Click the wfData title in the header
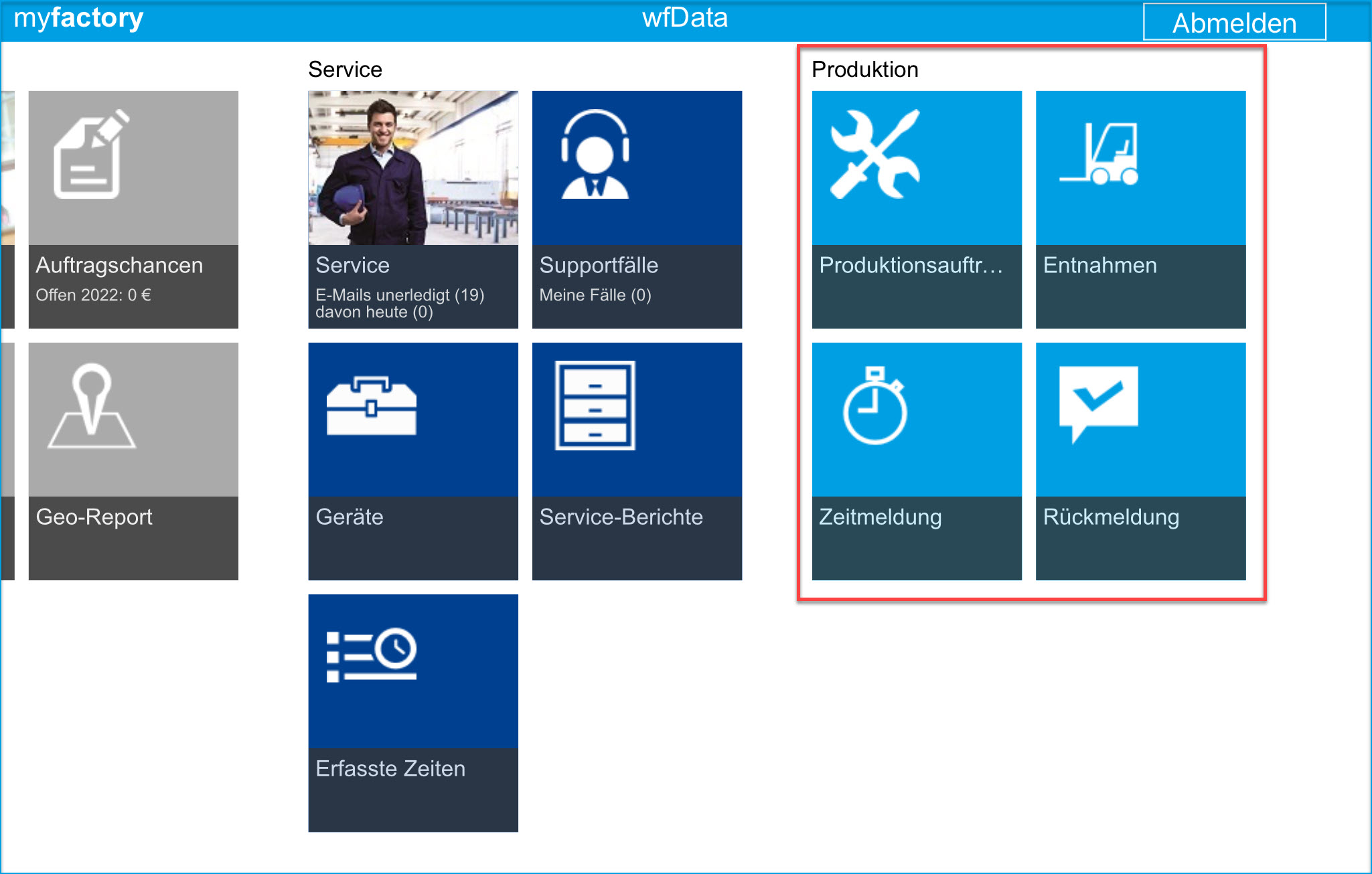The height and width of the screenshot is (874, 1372). coord(684,18)
